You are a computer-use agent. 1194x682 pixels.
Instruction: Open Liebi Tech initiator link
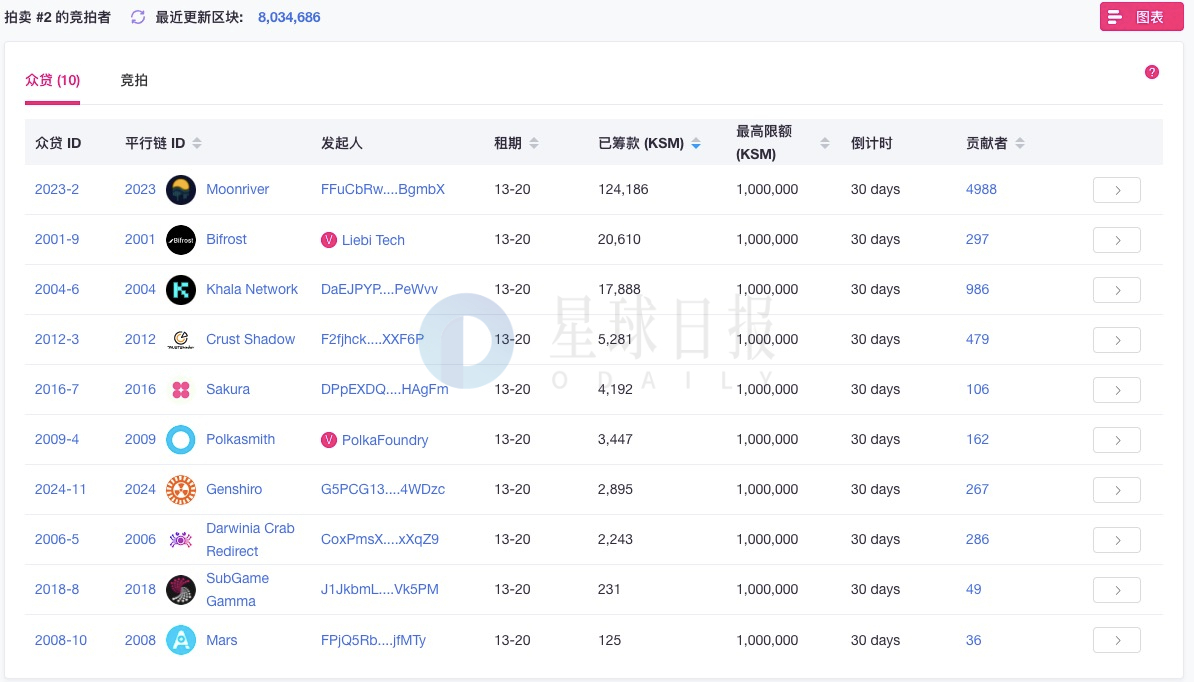coord(372,240)
